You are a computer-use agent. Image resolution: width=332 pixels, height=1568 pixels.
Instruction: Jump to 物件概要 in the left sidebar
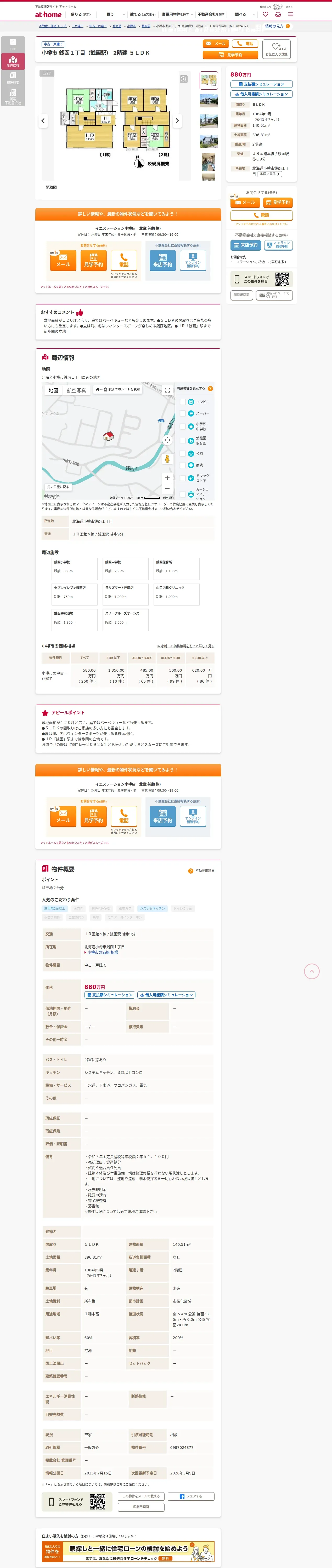[13, 78]
